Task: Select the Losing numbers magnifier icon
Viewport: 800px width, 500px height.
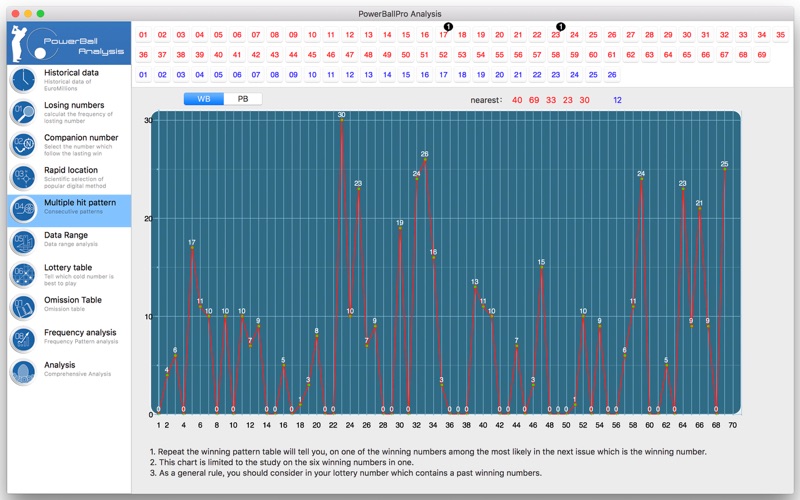Action: pyautogui.click(x=23, y=112)
